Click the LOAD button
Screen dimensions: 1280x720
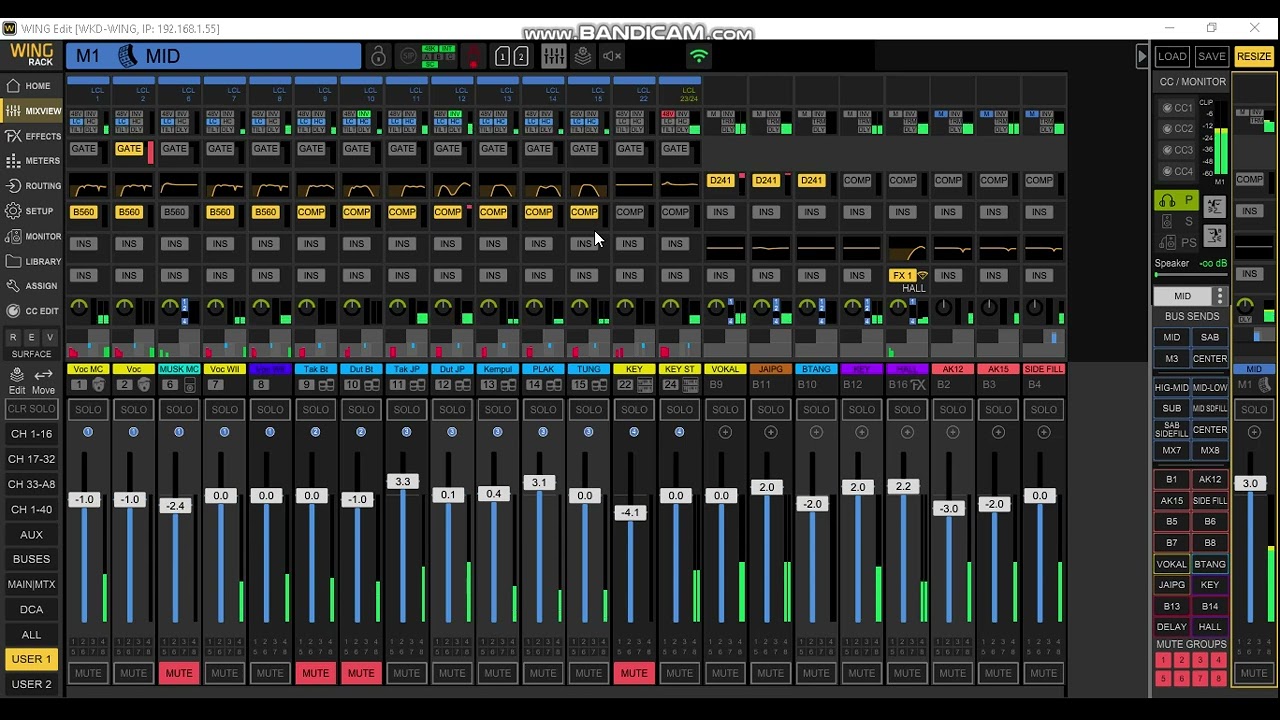point(1172,57)
